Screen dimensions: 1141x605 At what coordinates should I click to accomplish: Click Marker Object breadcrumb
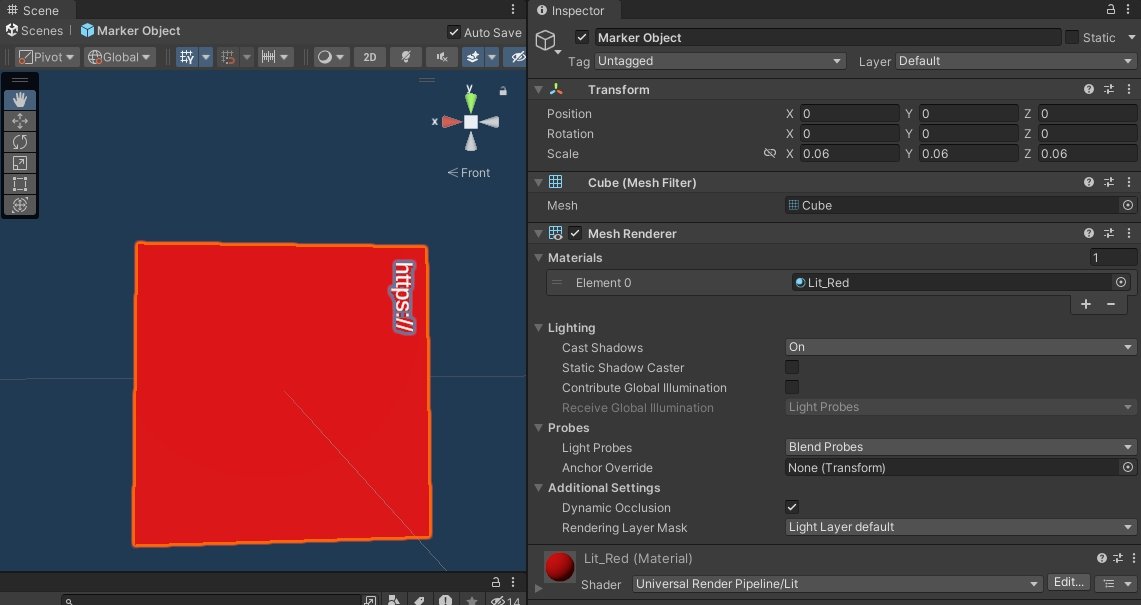tap(131, 31)
